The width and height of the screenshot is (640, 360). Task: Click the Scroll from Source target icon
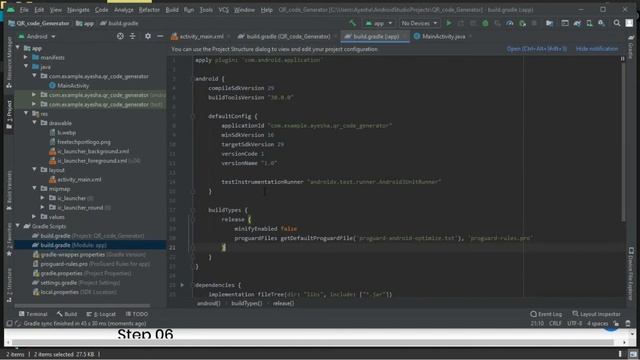pos(120,36)
